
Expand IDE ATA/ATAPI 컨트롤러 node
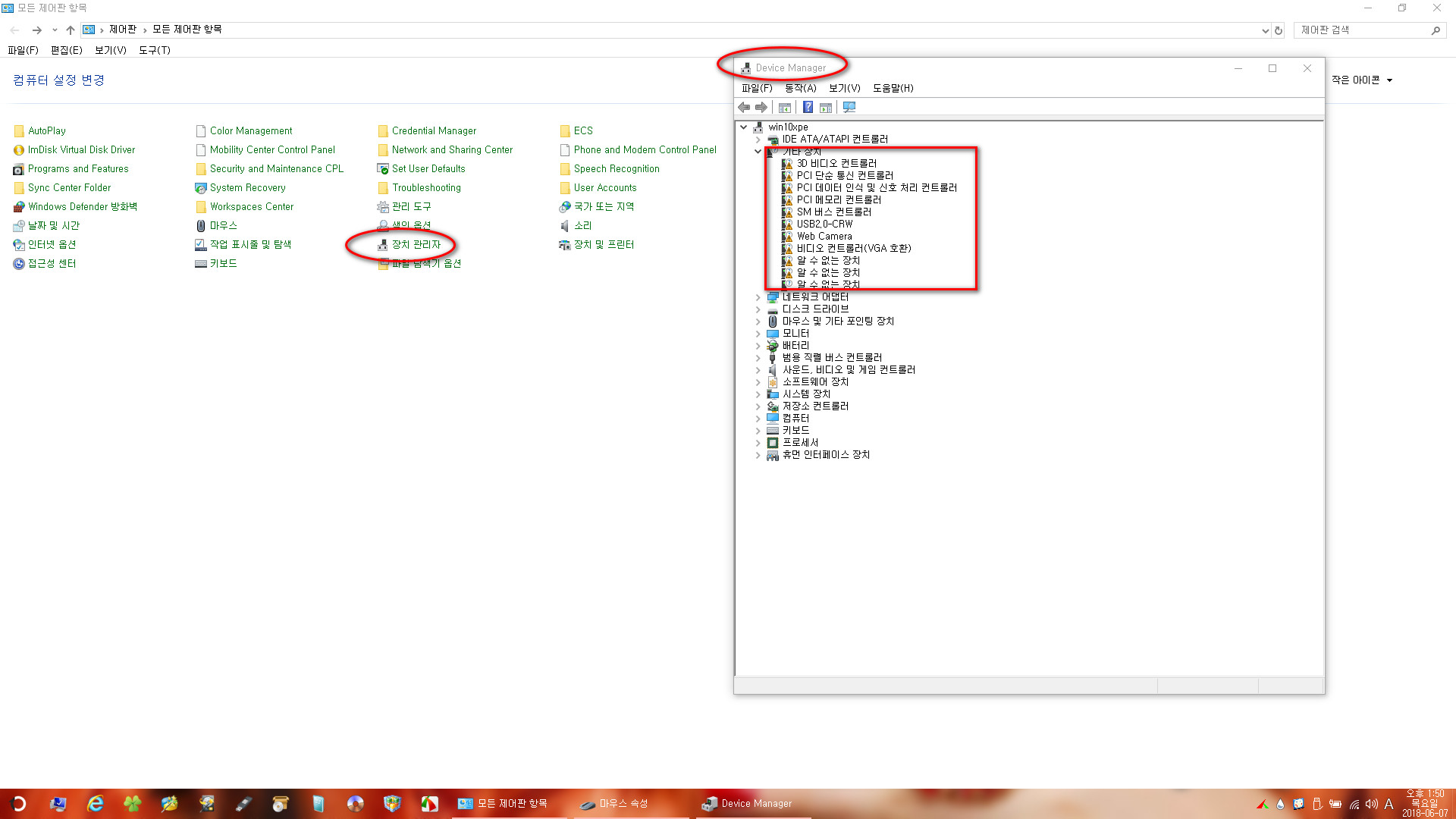pos(758,140)
